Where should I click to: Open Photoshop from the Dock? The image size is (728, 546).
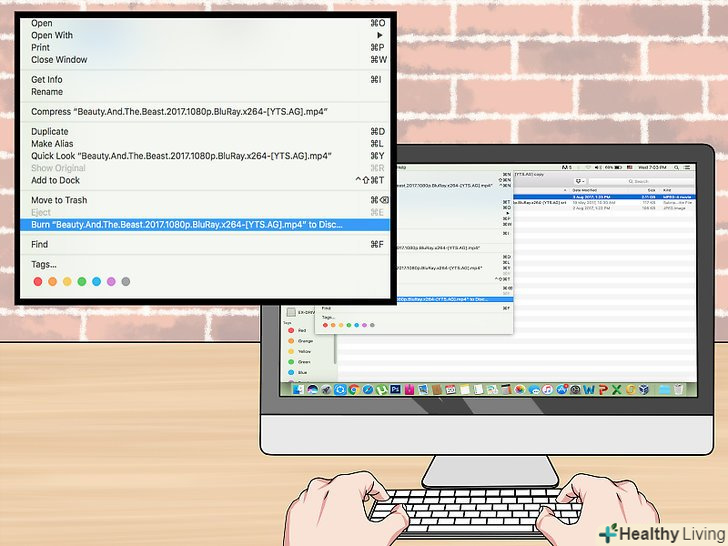pos(395,389)
